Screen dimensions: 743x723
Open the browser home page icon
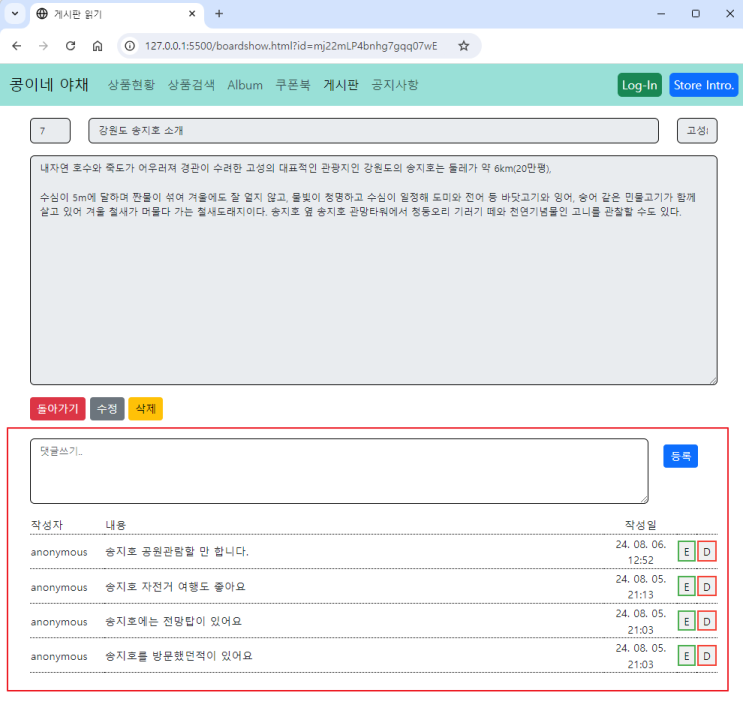pyautogui.click(x=98, y=46)
